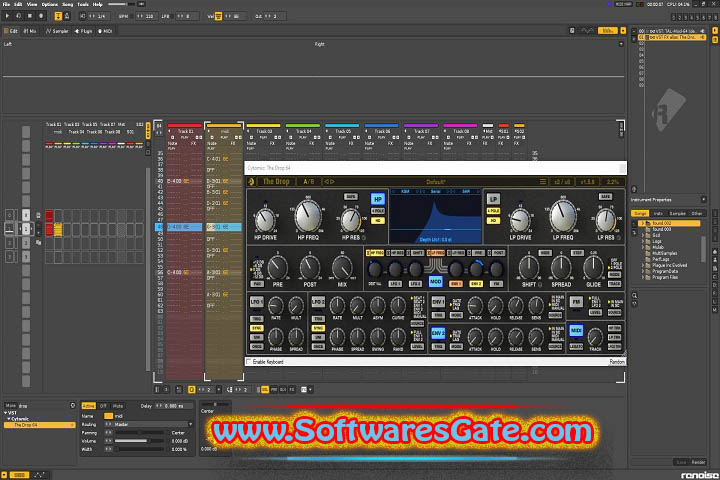Switch to the Edit tab
Image resolution: width=720 pixels, height=480 pixels.
11,31
